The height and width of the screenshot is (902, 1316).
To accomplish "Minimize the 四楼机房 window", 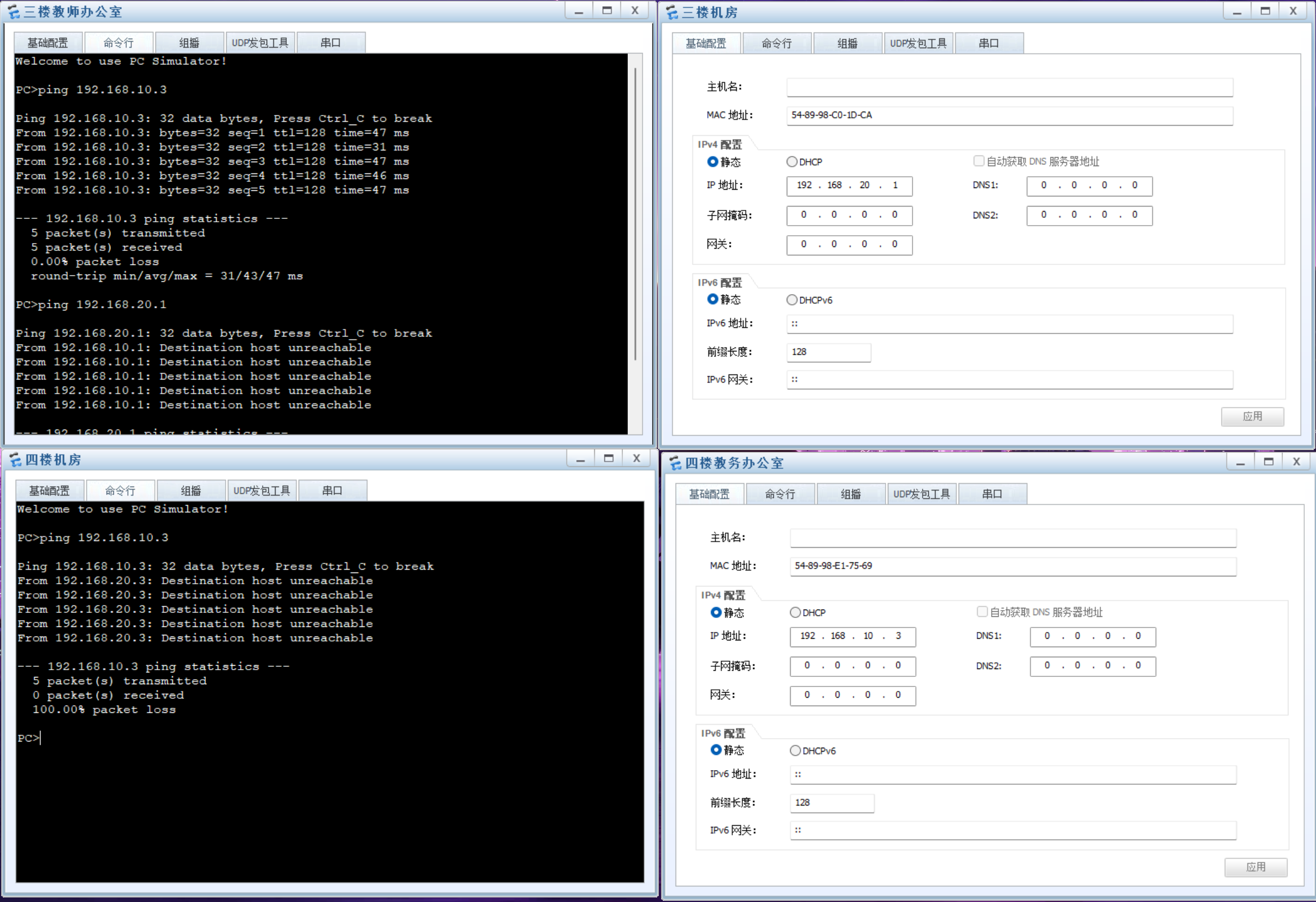I will [x=580, y=459].
